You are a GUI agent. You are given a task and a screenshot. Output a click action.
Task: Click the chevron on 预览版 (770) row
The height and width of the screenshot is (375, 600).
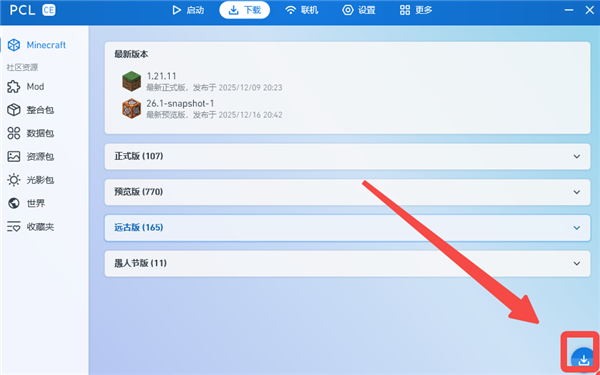(x=577, y=192)
